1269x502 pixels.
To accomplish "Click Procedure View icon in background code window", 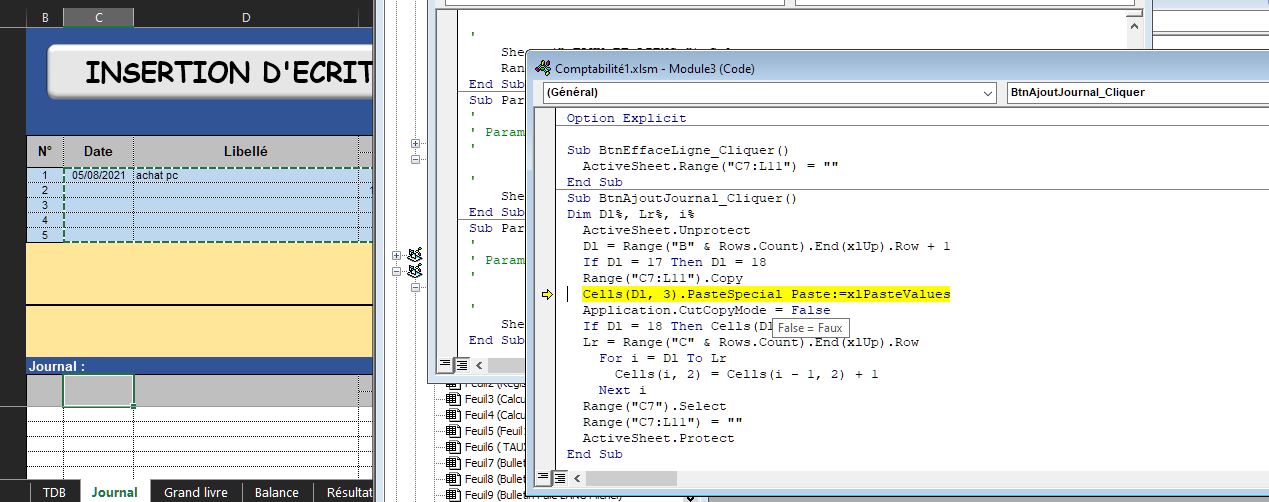I will [x=446, y=364].
